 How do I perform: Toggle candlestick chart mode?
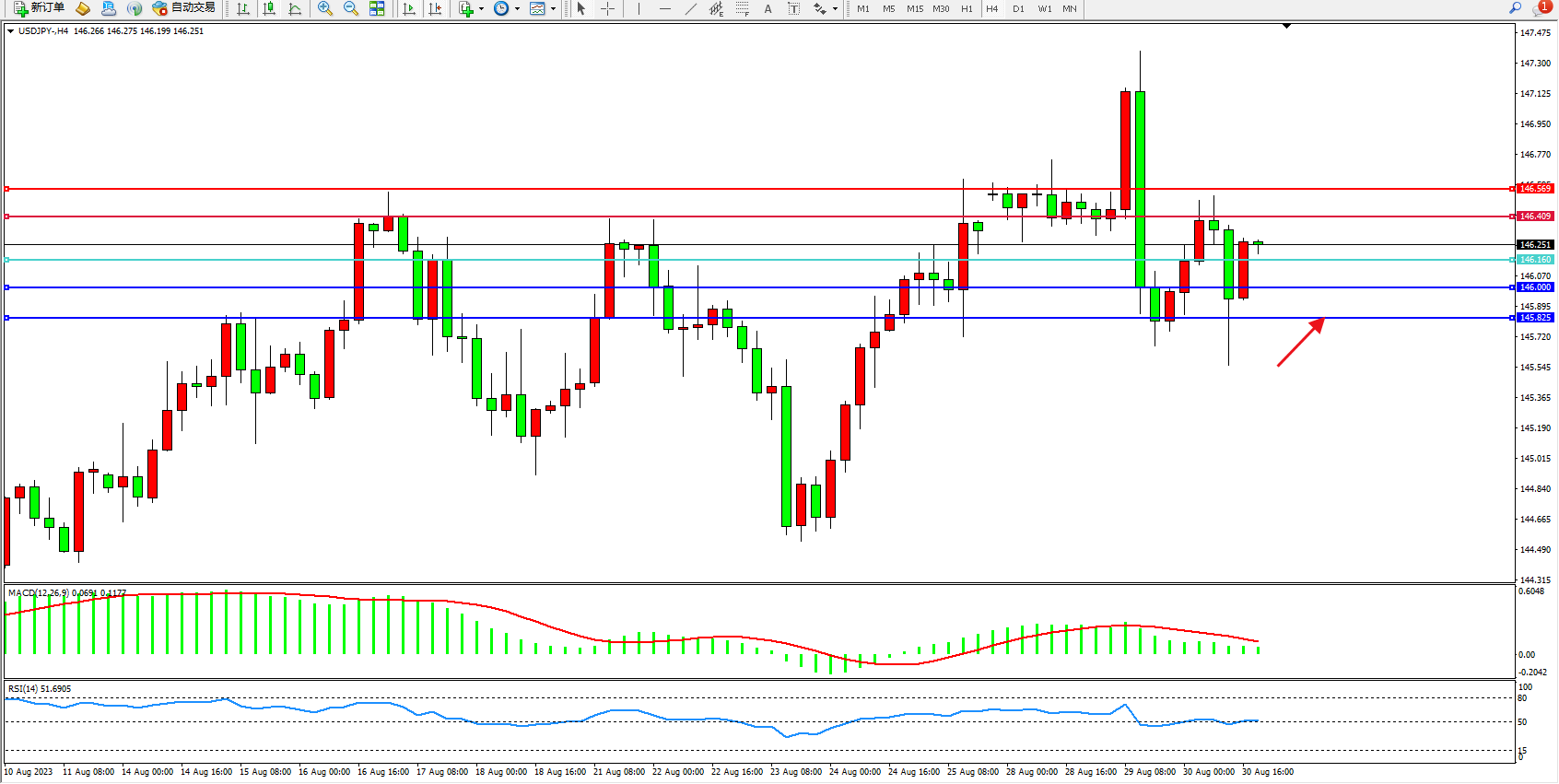(269, 8)
